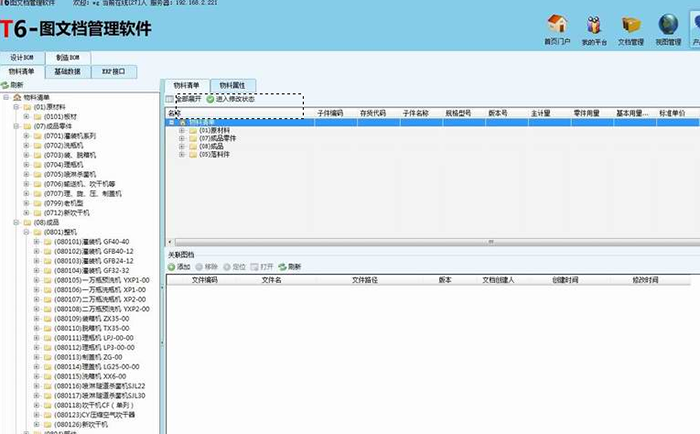Expand the (0101) node in left tree
Image resolution: width=700 pixels, height=434 pixels.
click(27, 117)
